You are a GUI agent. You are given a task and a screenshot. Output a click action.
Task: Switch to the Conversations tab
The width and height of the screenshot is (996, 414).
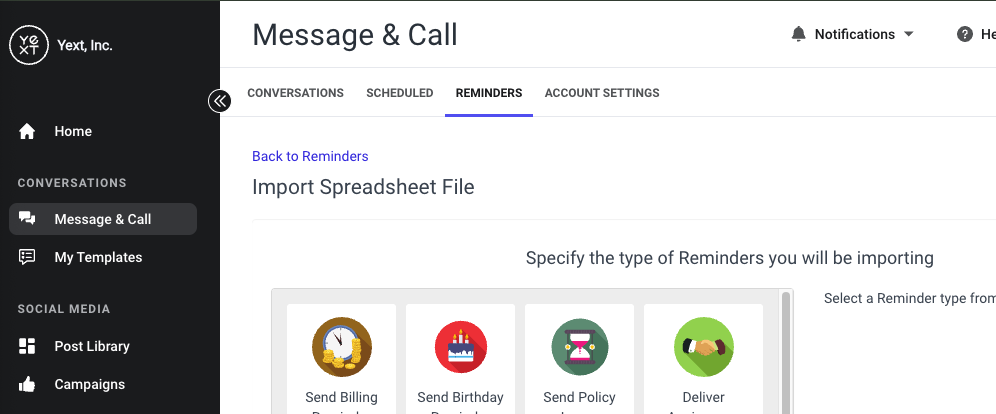click(x=295, y=93)
